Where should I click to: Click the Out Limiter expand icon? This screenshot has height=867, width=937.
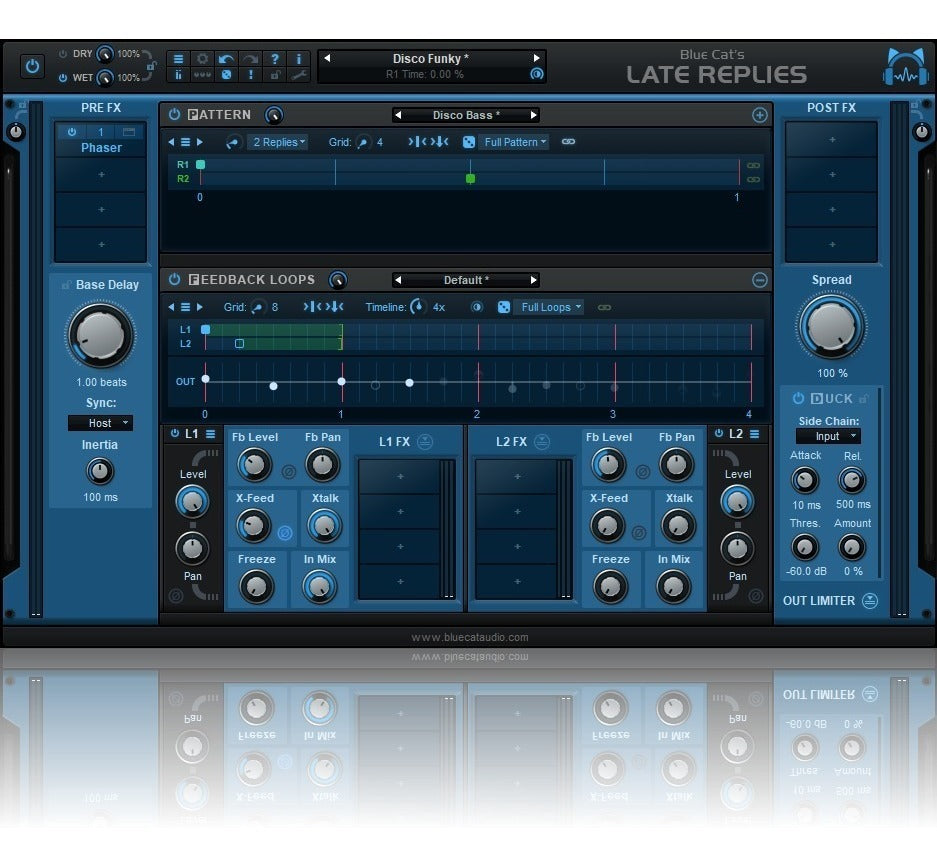(870, 601)
